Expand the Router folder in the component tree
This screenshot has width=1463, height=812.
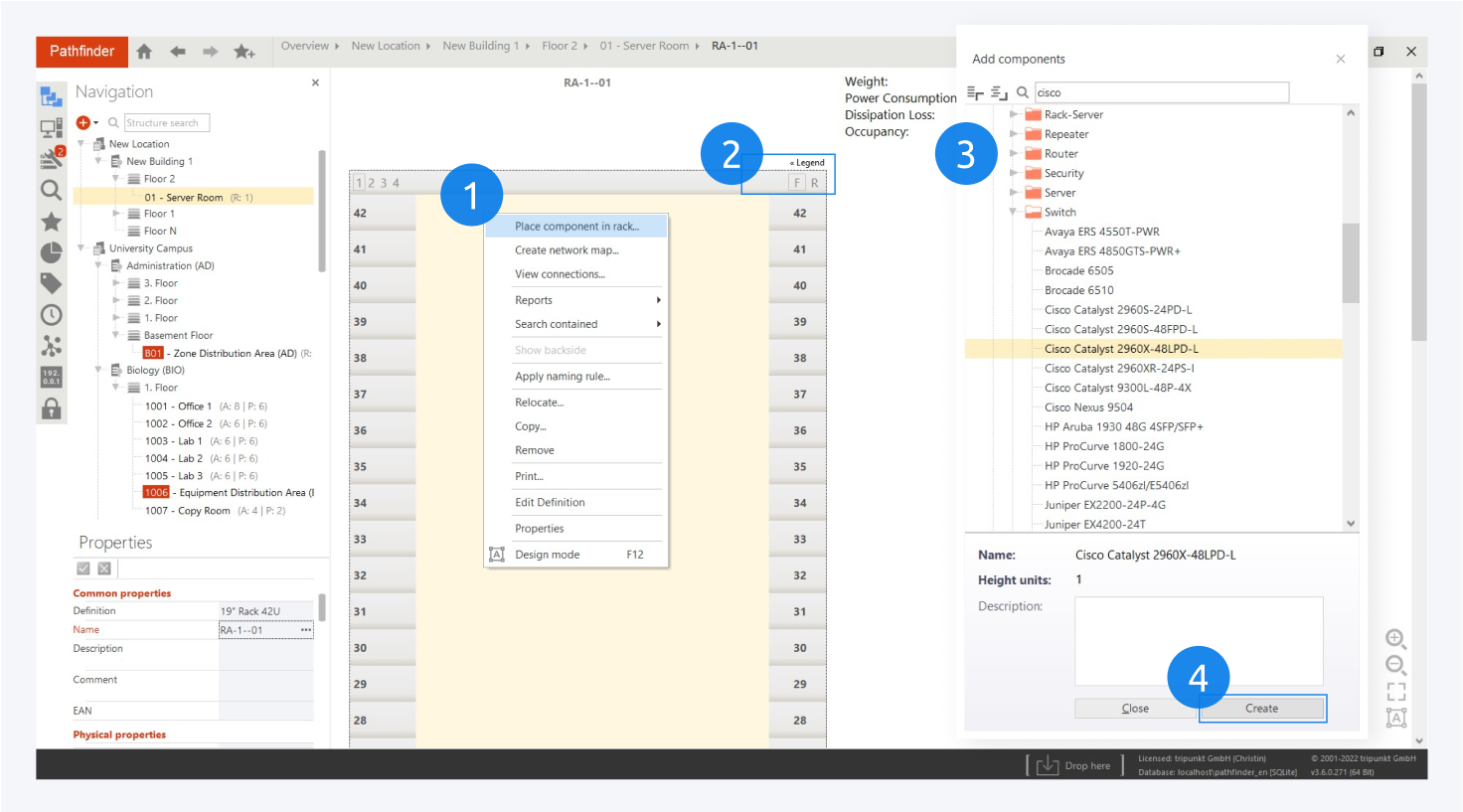point(1014,154)
